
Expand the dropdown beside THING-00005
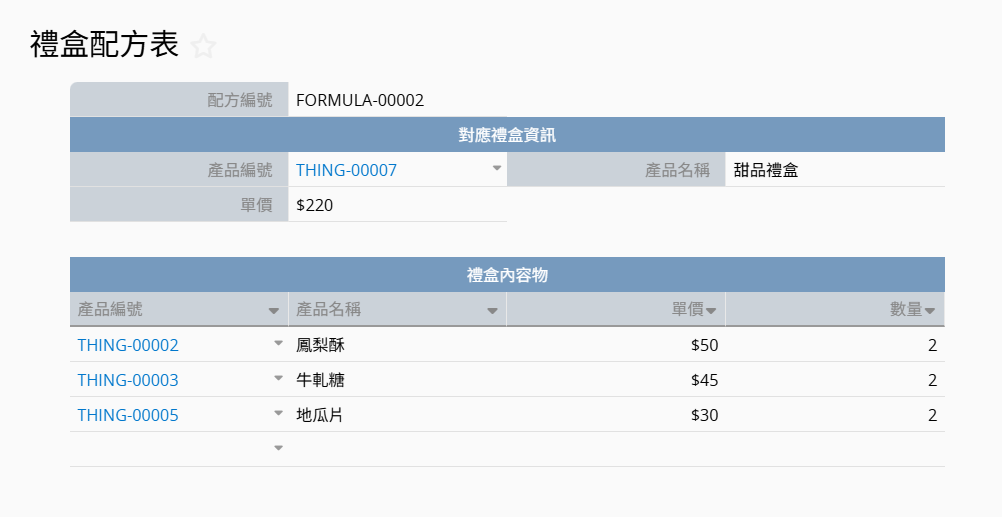[279, 414]
